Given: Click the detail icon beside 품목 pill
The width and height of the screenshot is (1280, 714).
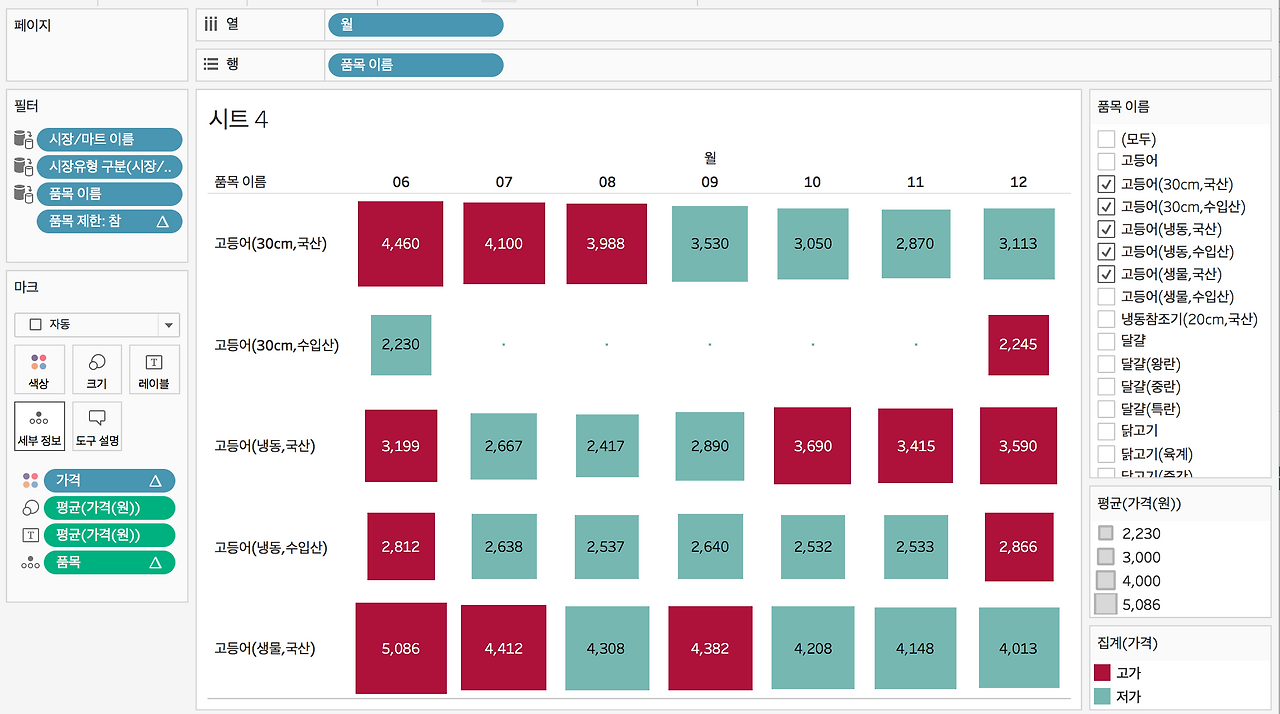Looking at the screenshot, I should coord(30,563).
